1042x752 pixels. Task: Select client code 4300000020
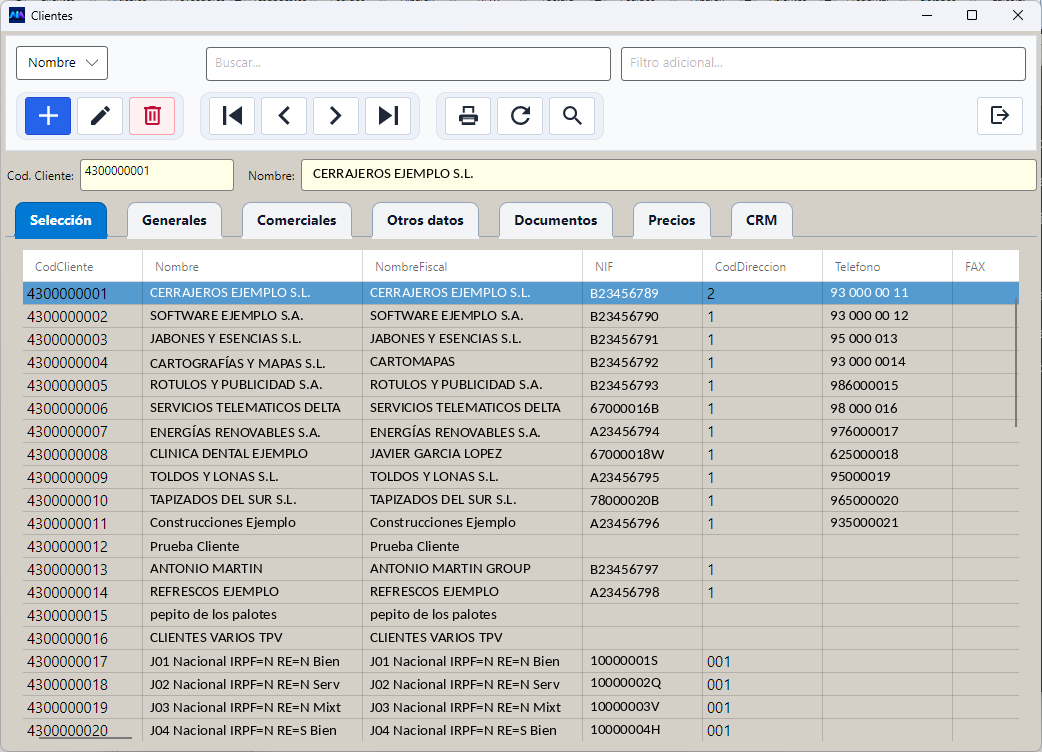67,731
